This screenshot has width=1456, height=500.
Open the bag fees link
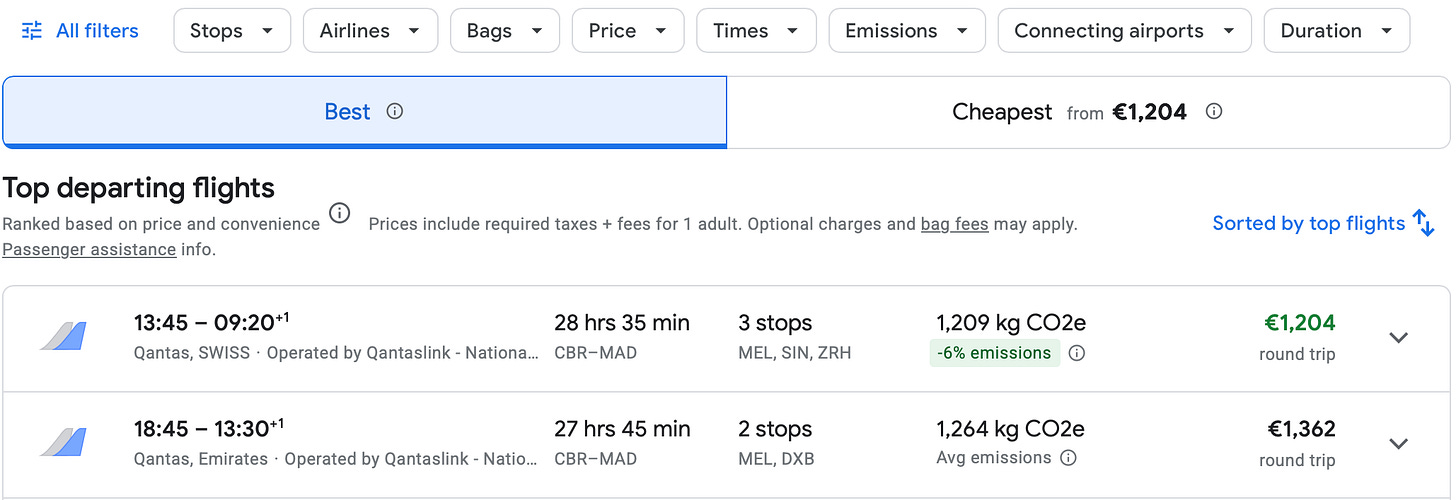click(x=954, y=224)
